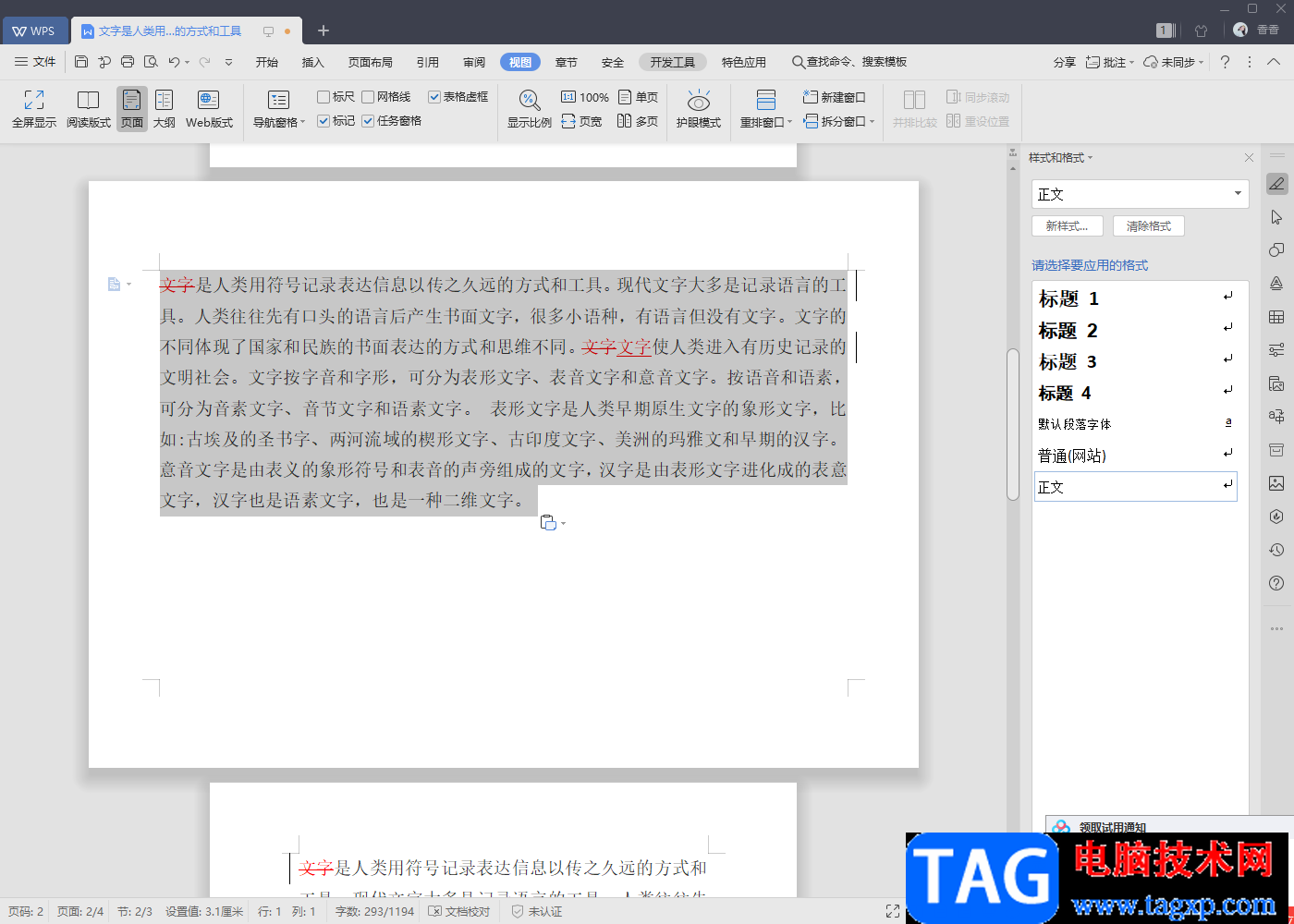Click the search commands field
The height and width of the screenshot is (924, 1294).
click(x=849, y=62)
